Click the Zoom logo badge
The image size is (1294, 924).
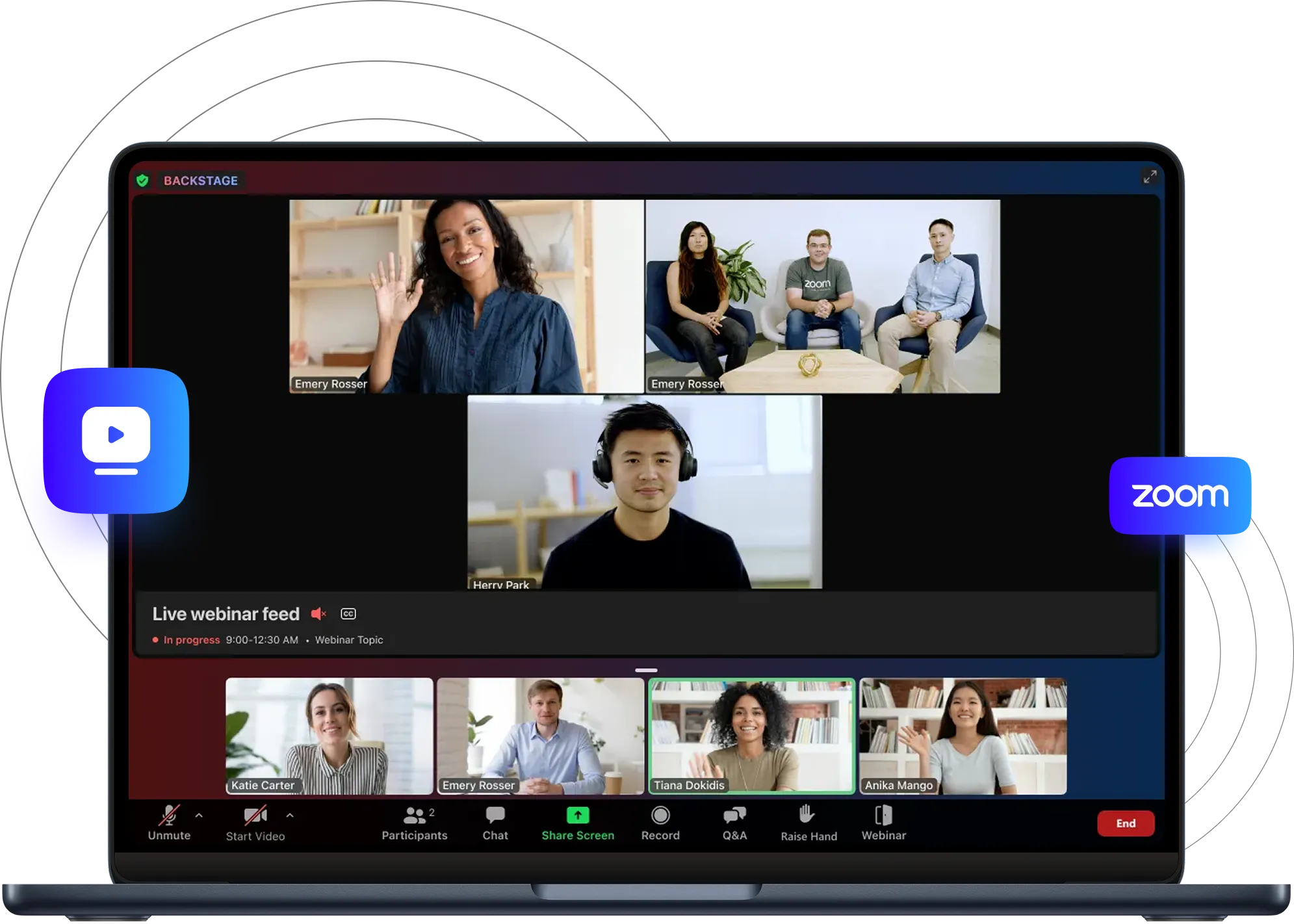point(1180,496)
